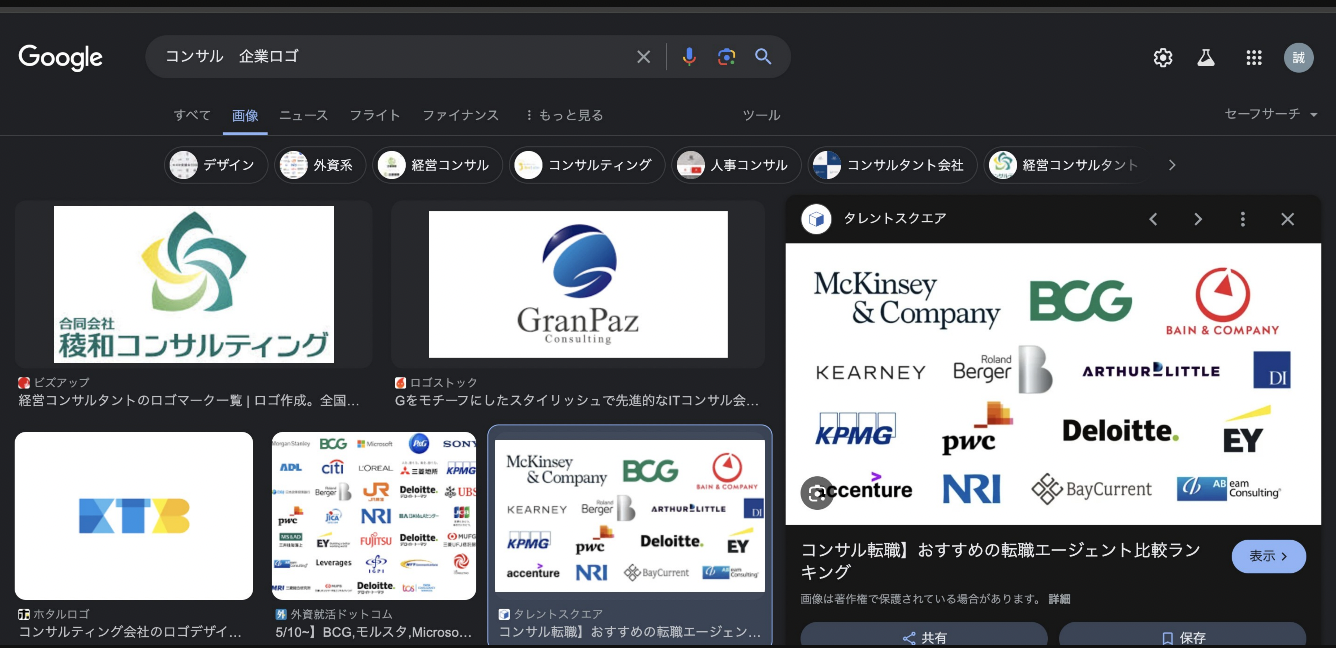Select the 画像 tab

[x=245, y=115]
